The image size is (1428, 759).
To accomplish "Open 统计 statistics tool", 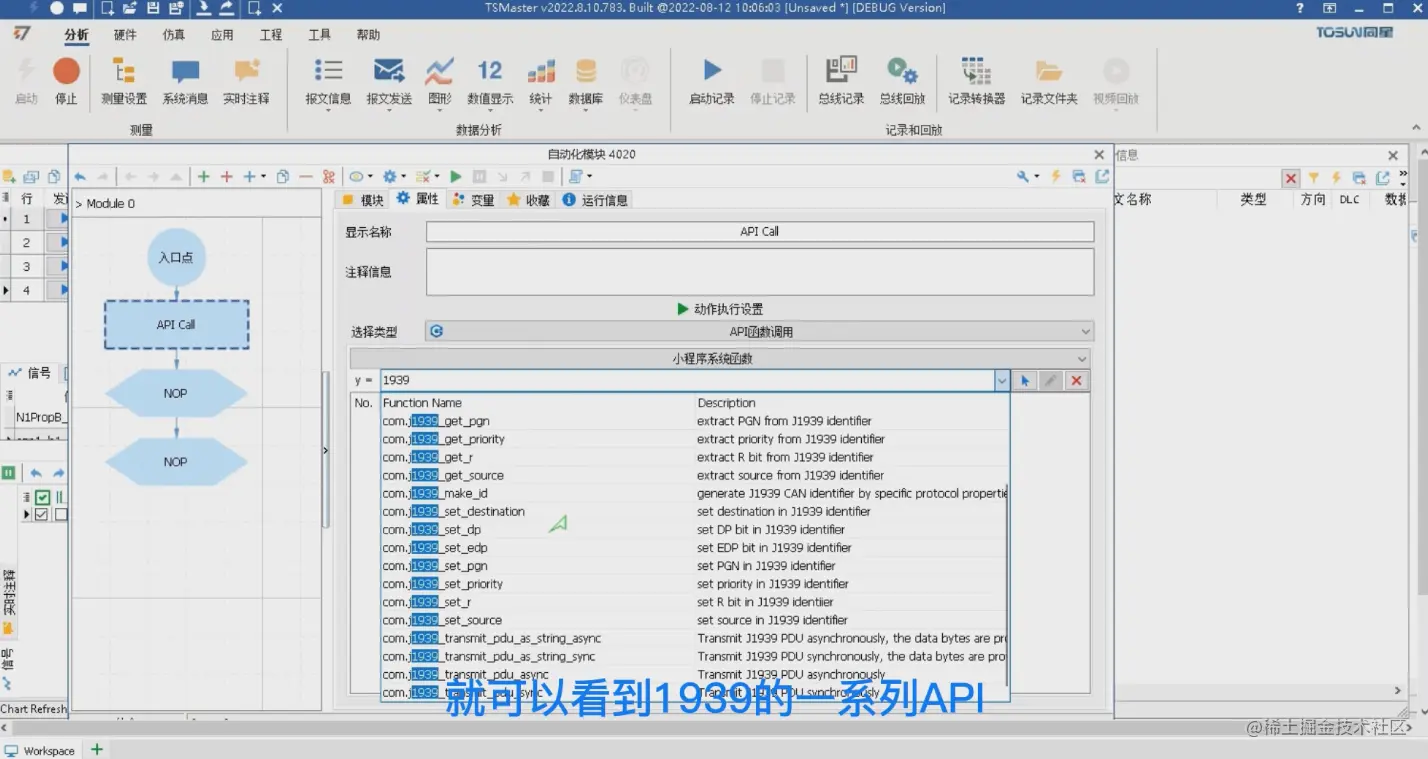I will (x=541, y=81).
